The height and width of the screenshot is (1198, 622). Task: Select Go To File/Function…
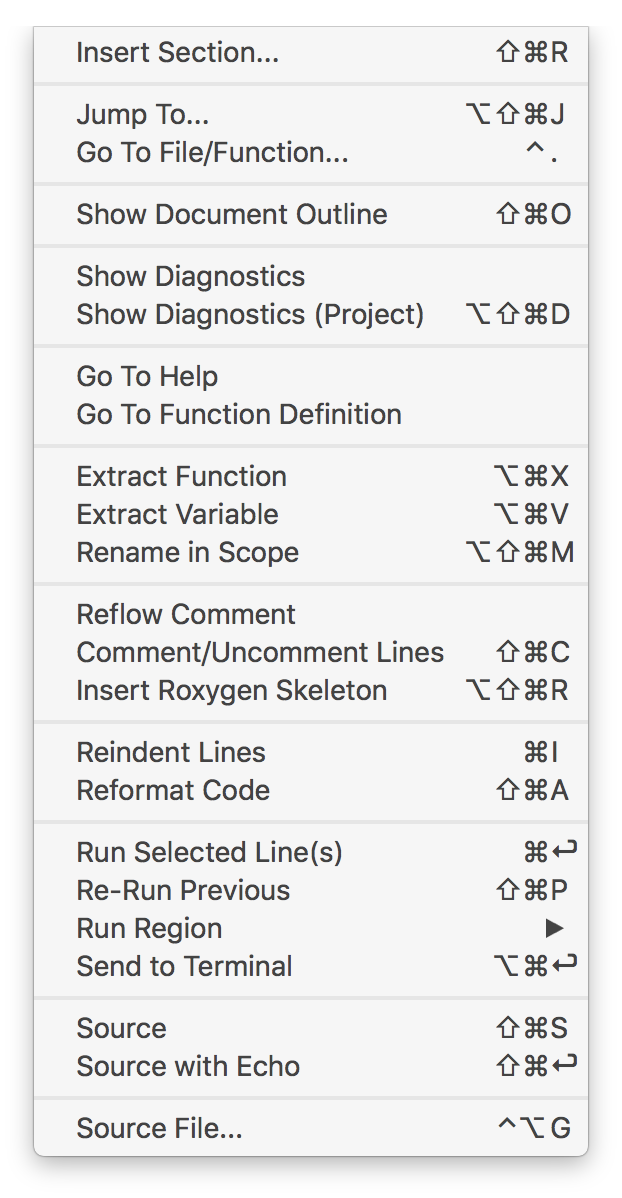[x=311, y=153]
